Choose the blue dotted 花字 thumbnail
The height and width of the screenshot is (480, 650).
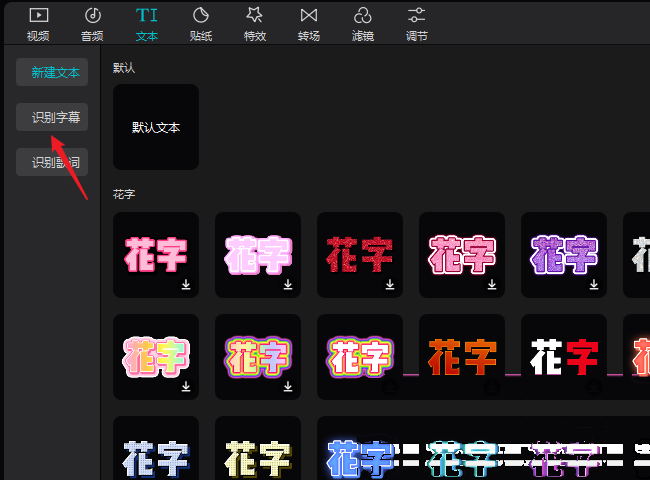click(156, 448)
